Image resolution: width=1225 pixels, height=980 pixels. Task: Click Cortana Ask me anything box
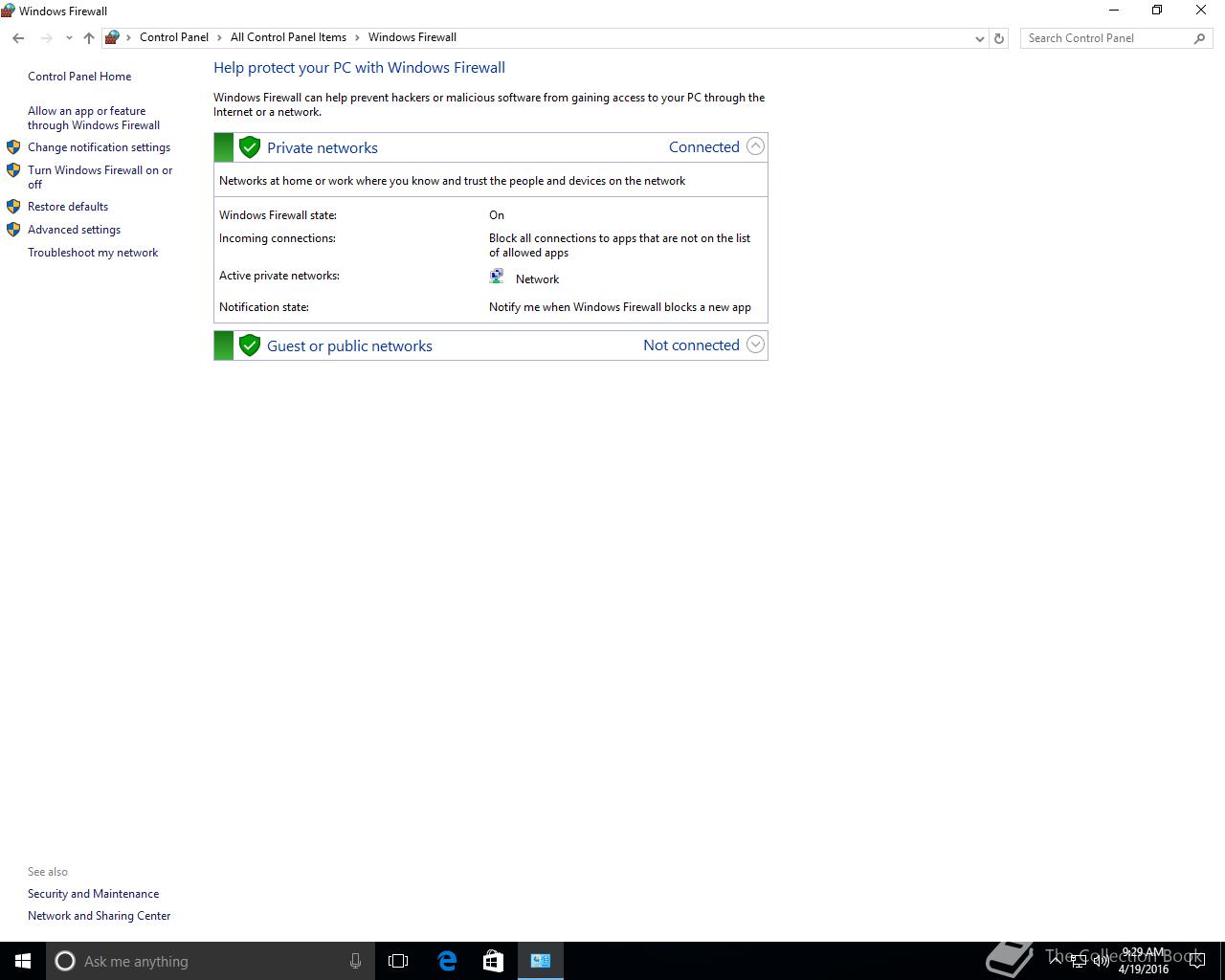[x=209, y=961]
